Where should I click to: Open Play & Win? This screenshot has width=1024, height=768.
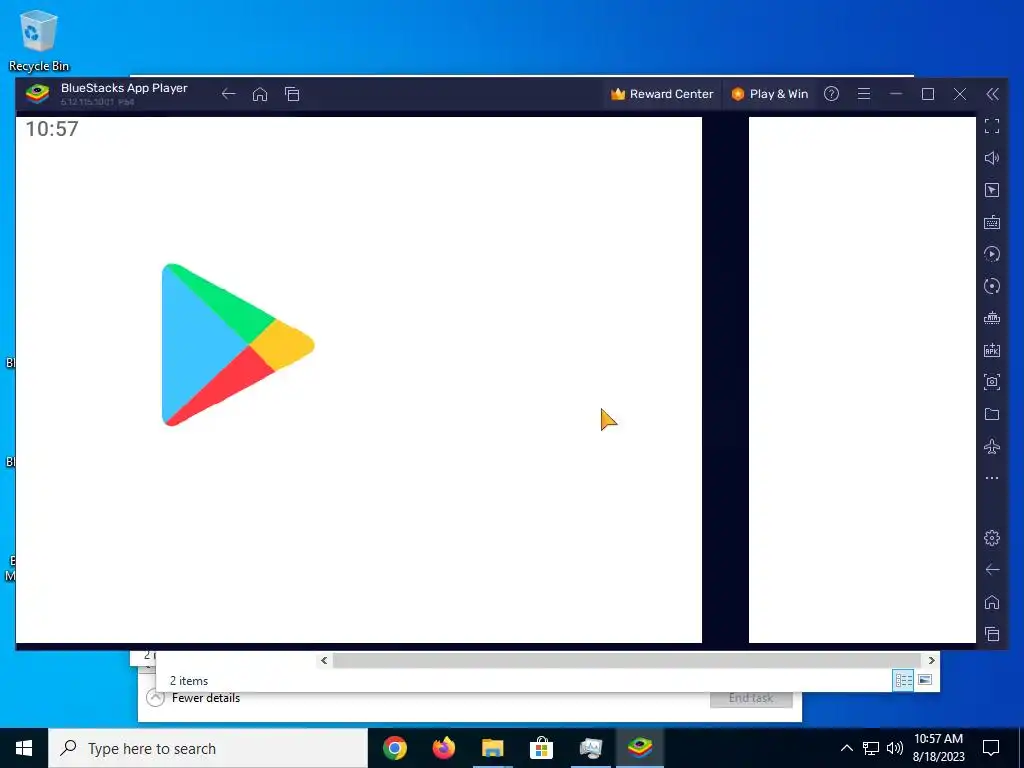[x=769, y=94]
